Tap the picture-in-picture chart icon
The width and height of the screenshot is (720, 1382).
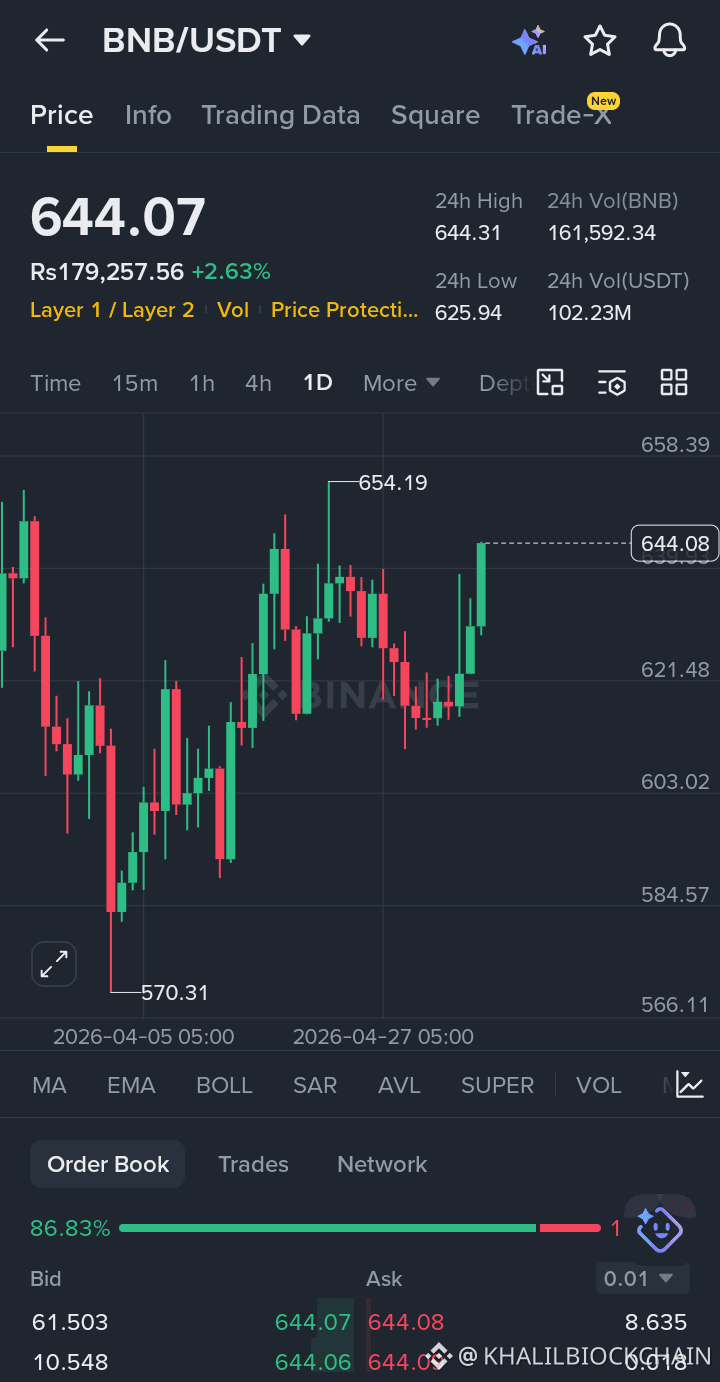tap(550, 383)
